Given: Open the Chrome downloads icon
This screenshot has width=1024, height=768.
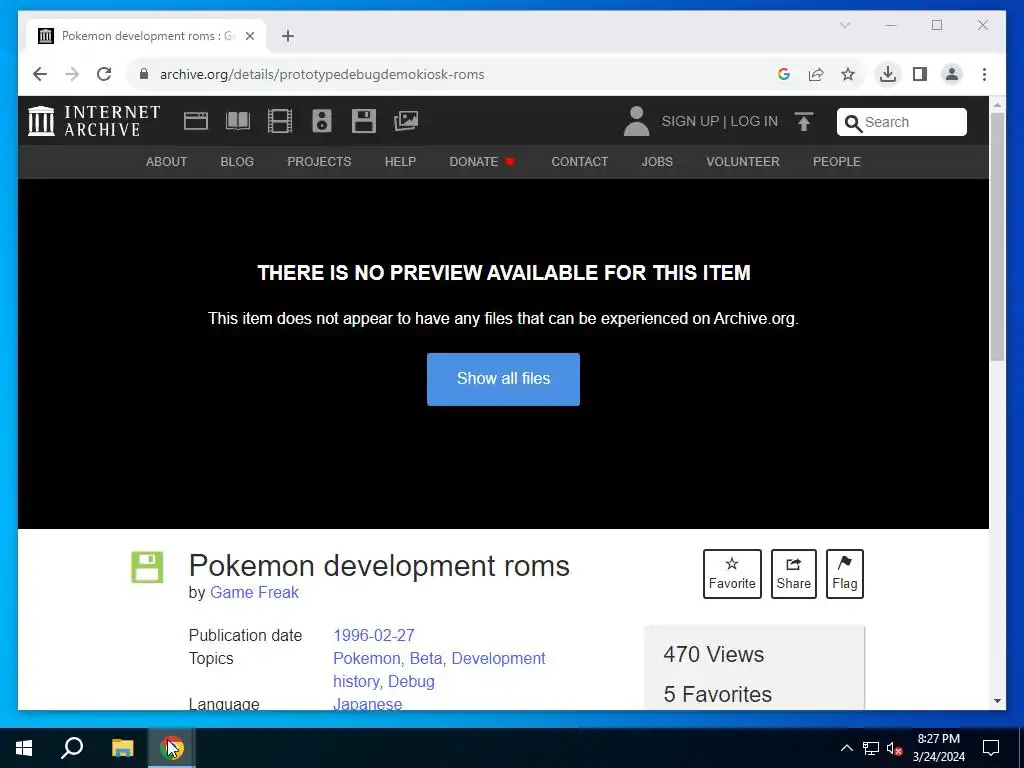Looking at the screenshot, I should (x=888, y=74).
